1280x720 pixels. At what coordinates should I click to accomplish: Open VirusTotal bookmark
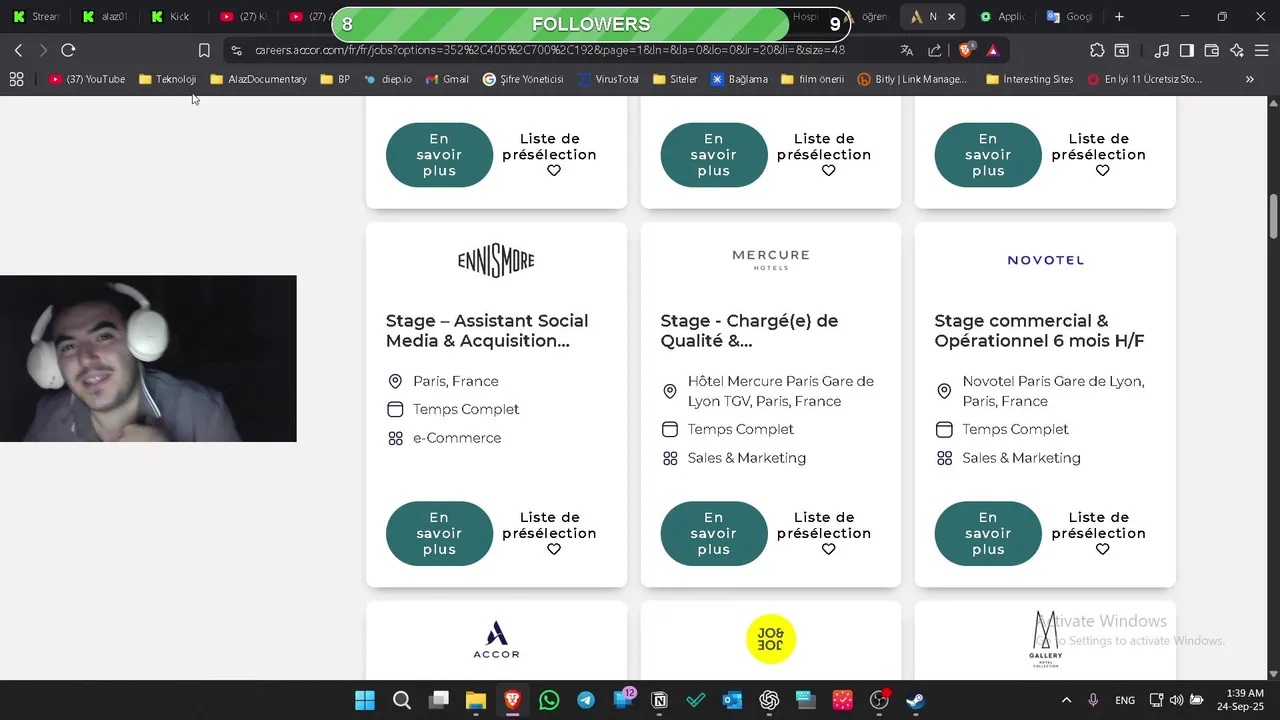[x=608, y=79]
